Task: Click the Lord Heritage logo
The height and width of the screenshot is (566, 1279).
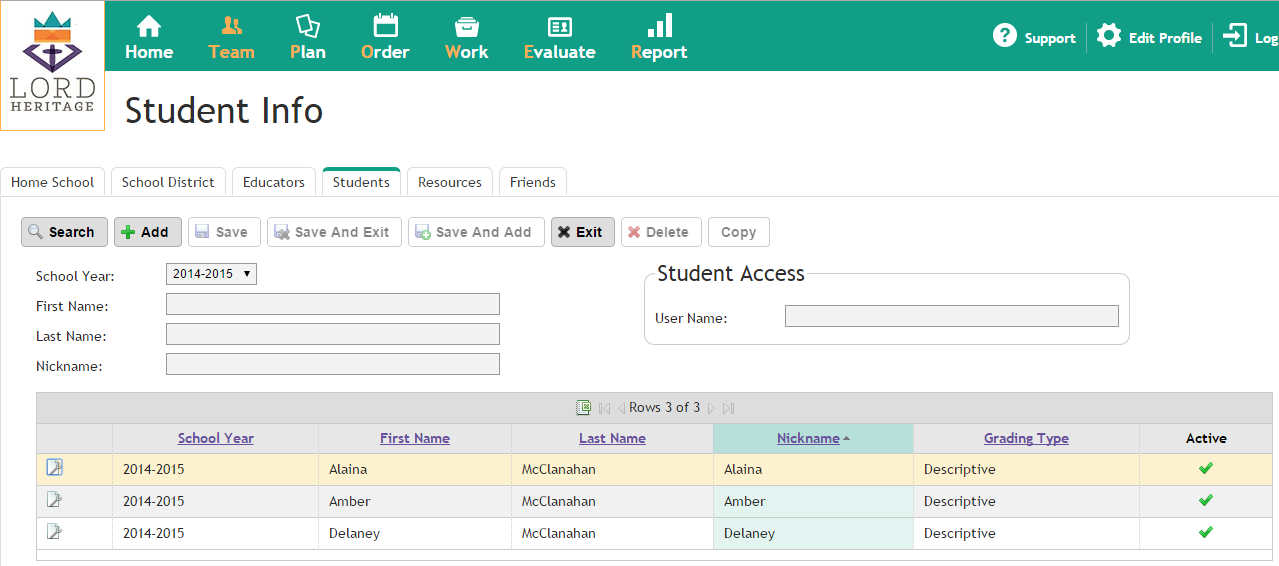Action: click(x=52, y=65)
